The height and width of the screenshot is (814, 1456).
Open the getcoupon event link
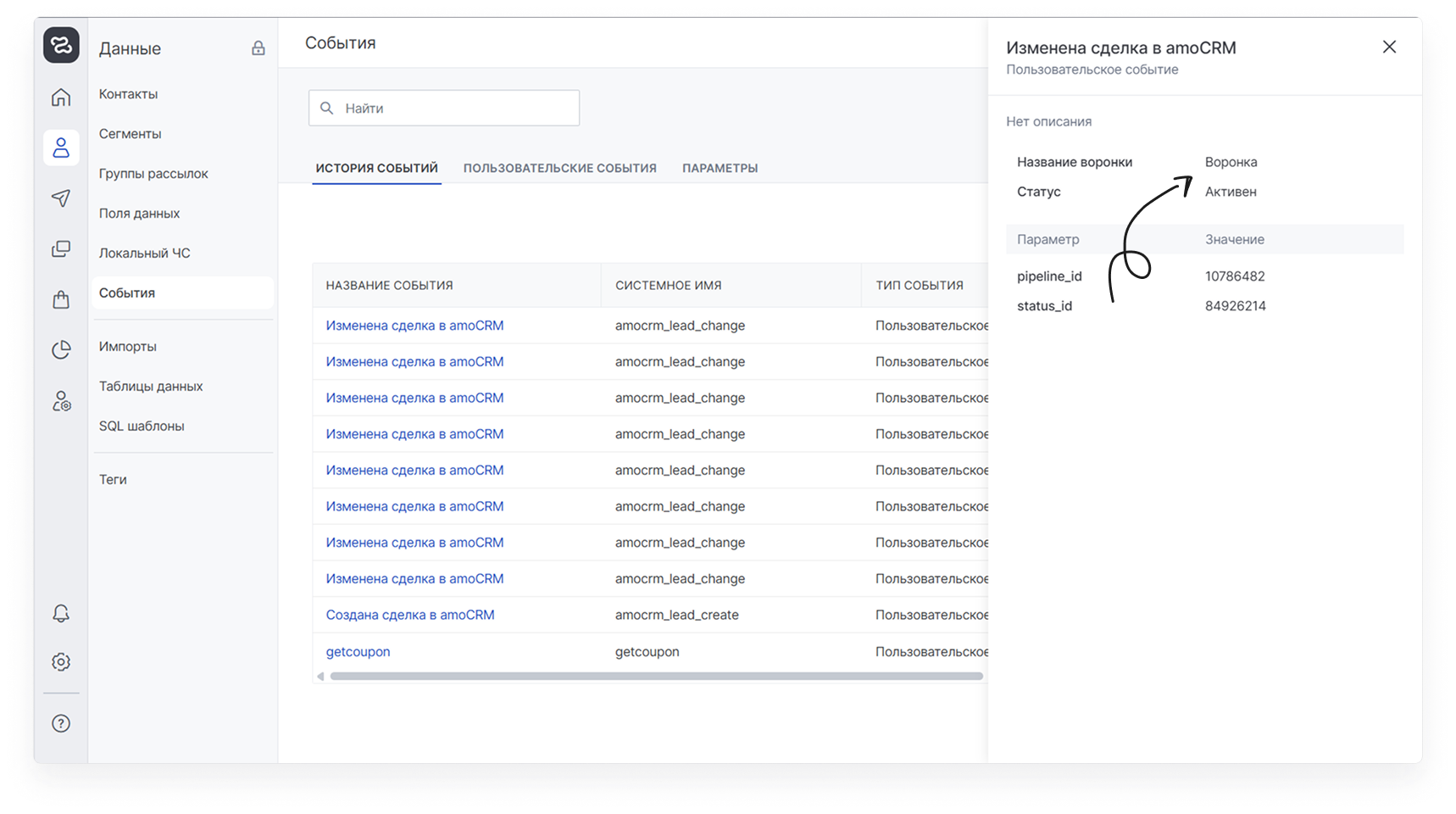point(358,651)
